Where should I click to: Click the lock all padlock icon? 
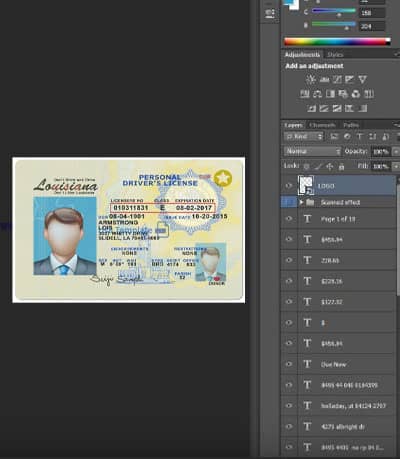[341, 166]
